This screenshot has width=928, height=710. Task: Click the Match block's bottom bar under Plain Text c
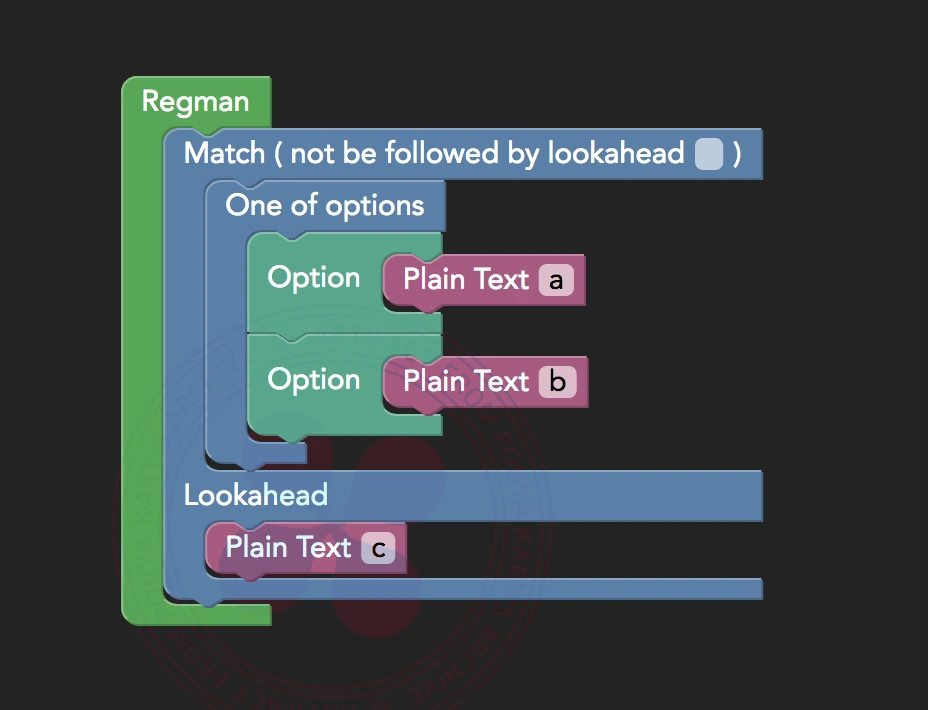point(500,588)
